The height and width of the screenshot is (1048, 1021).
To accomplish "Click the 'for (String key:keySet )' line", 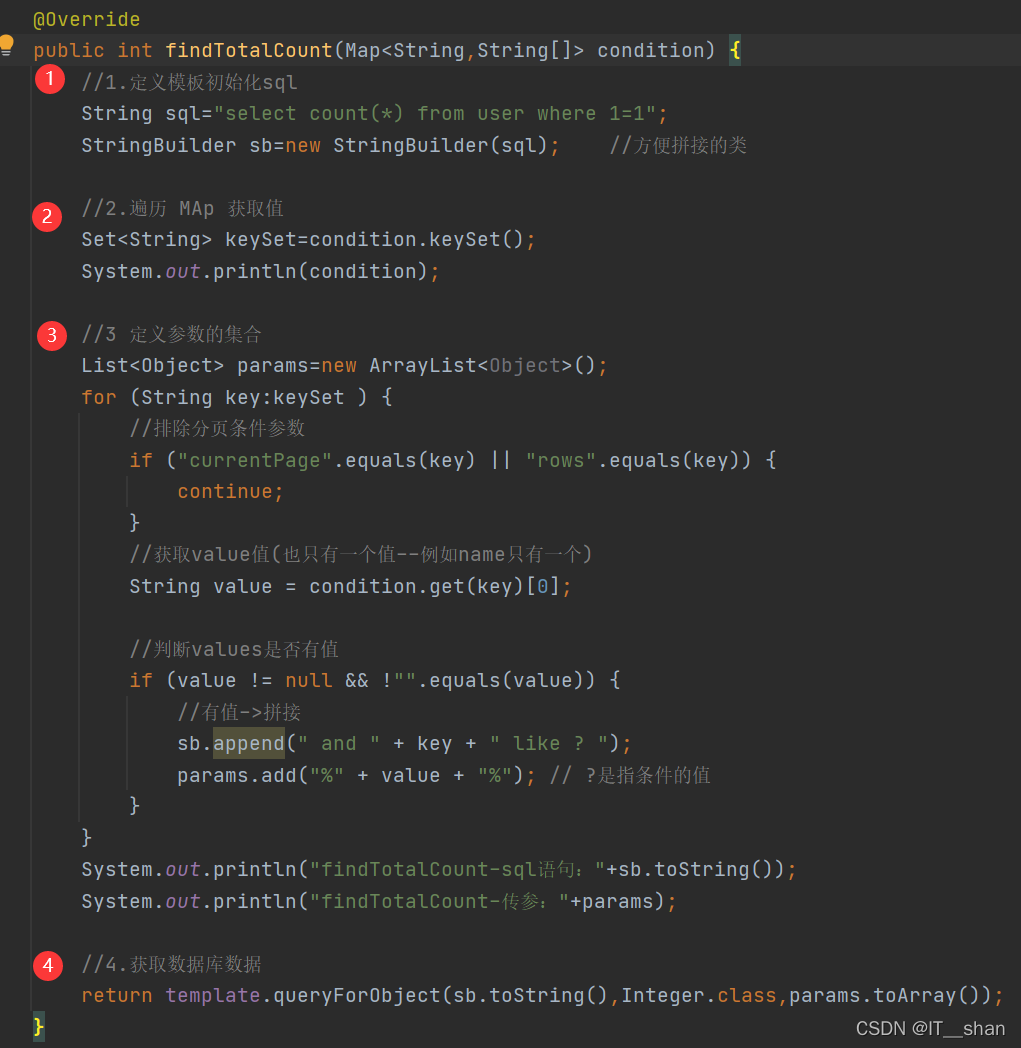I will point(237,398).
